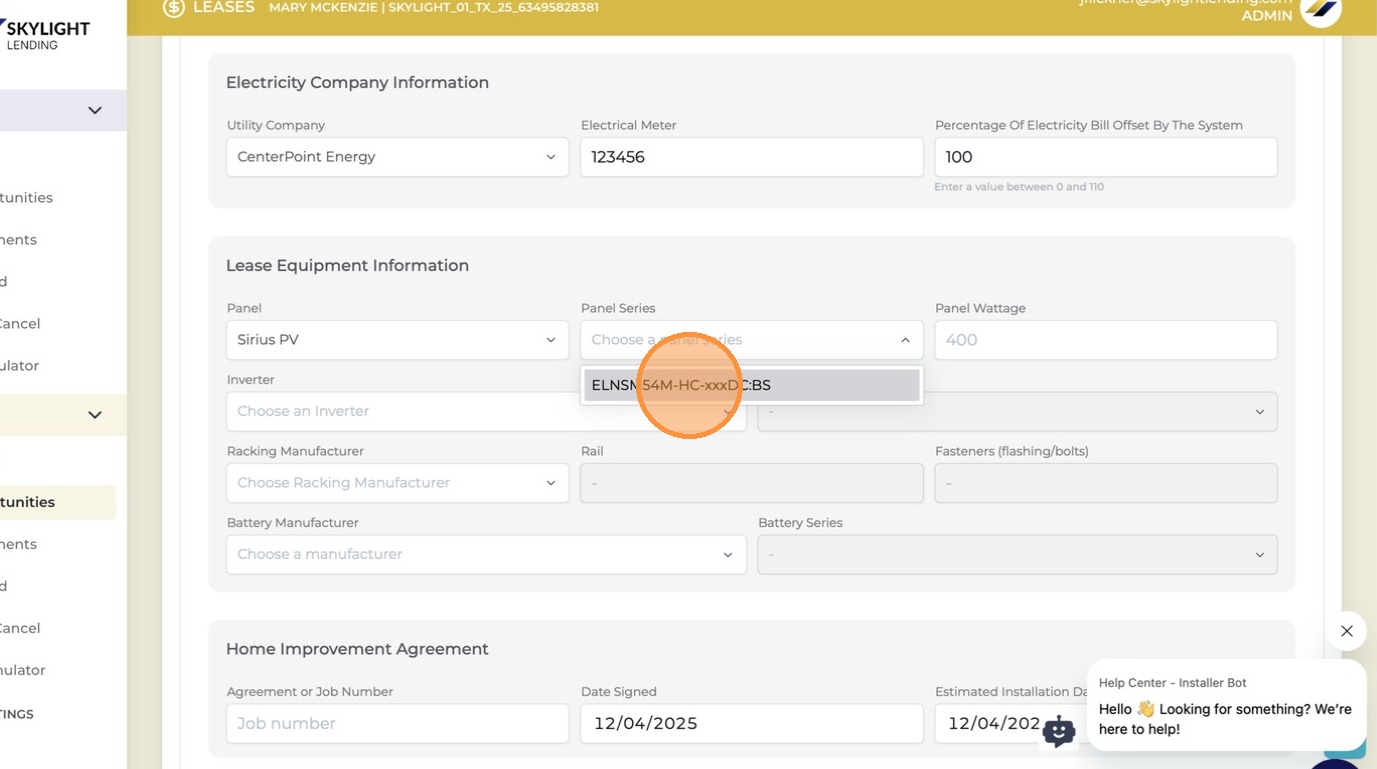This screenshot has height=769, width=1377.
Task: Open the Battery Manufacturer dropdown
Action: coord(486,554)
